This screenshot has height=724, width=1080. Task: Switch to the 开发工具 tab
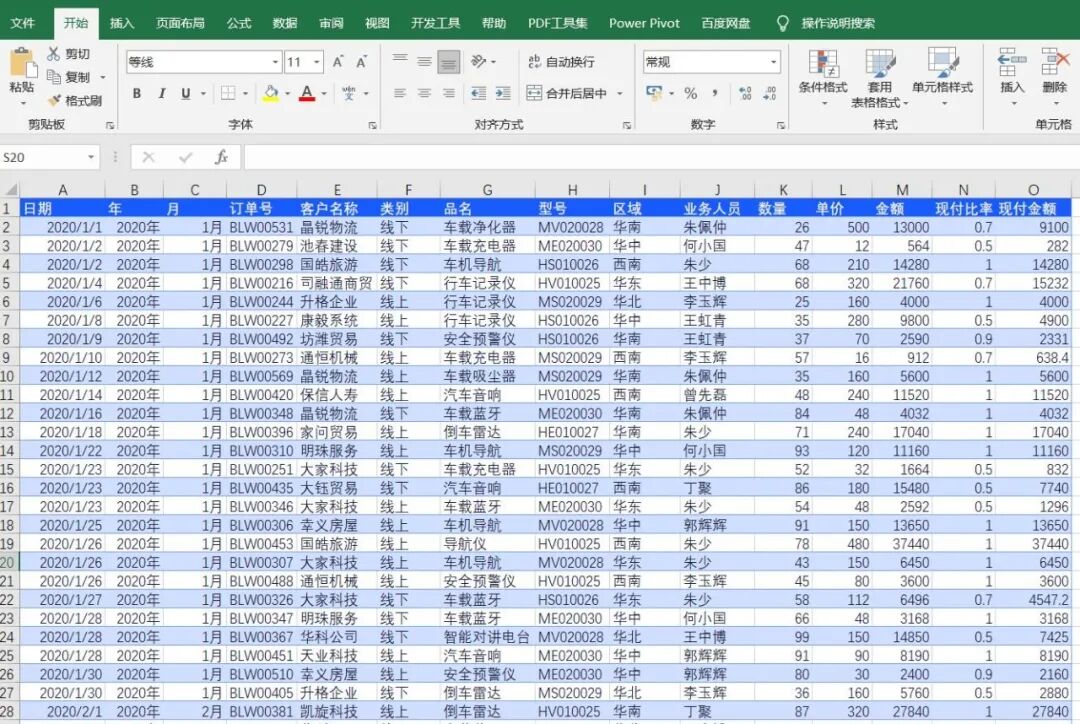pyautogui.click(x=435, y=23)
